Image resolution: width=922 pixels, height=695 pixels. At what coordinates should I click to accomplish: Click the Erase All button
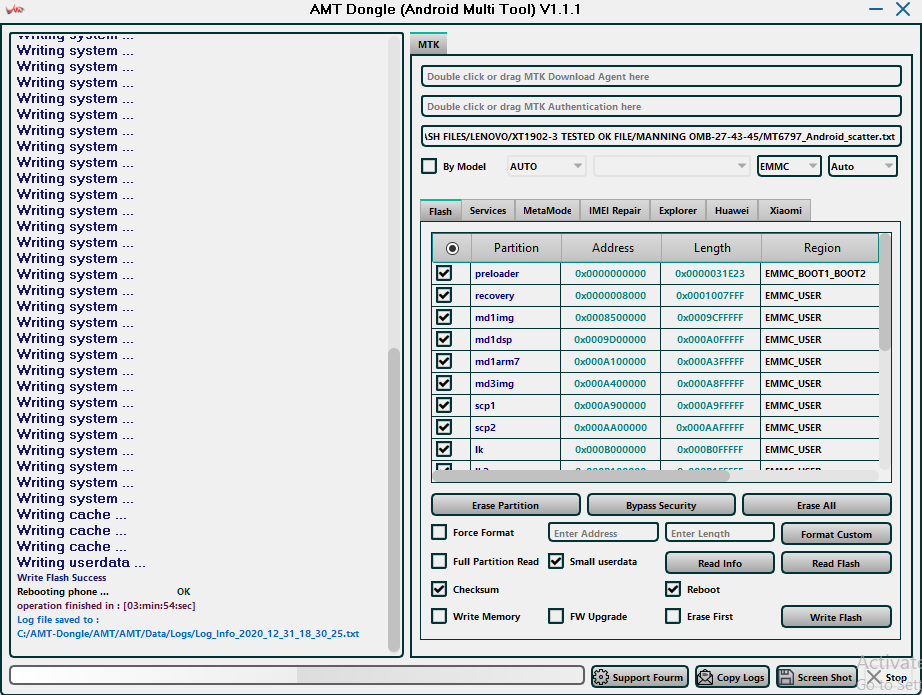[817, 505]
